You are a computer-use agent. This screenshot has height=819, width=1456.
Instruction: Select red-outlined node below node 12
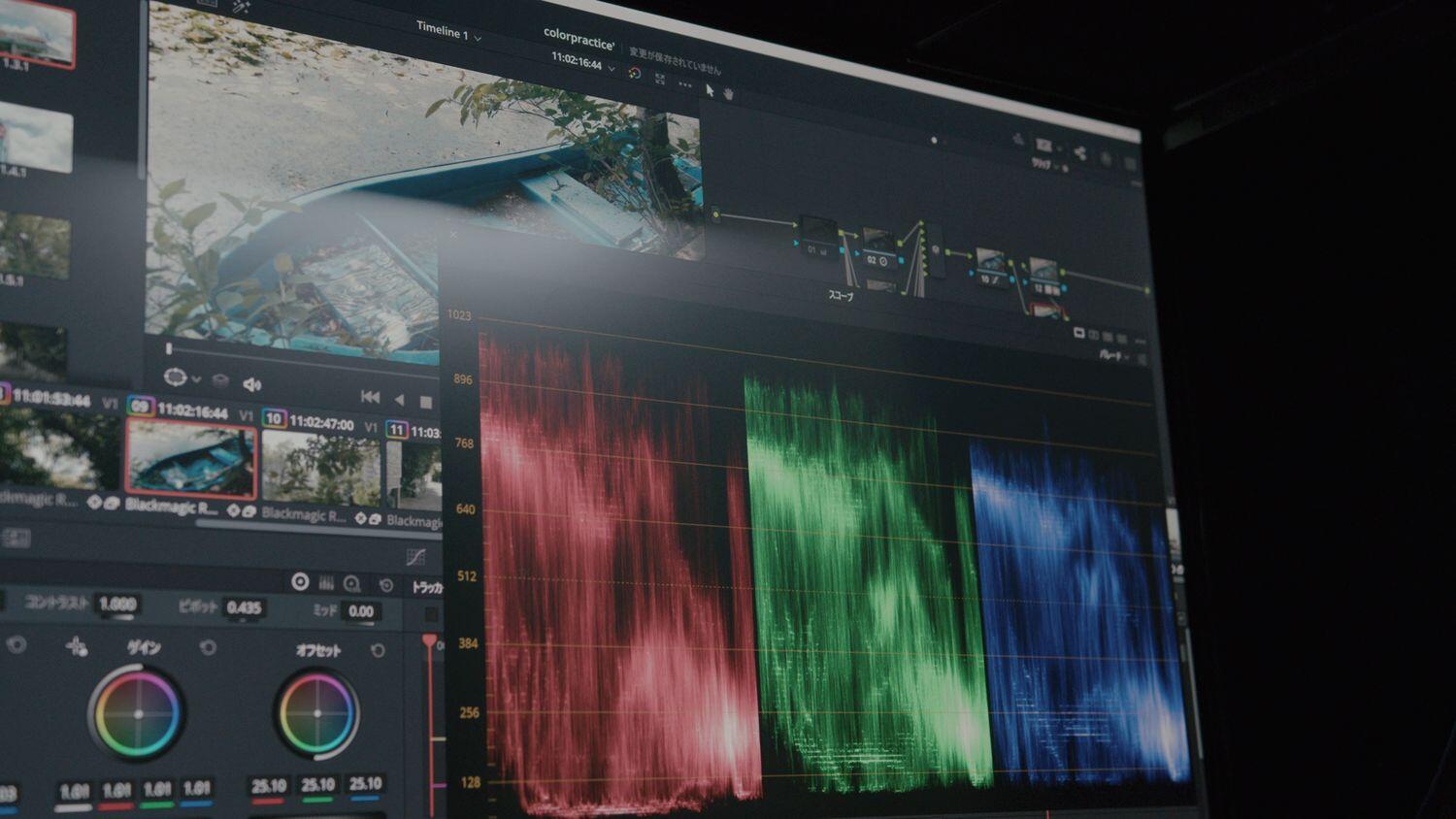(x=1045, y=311)
